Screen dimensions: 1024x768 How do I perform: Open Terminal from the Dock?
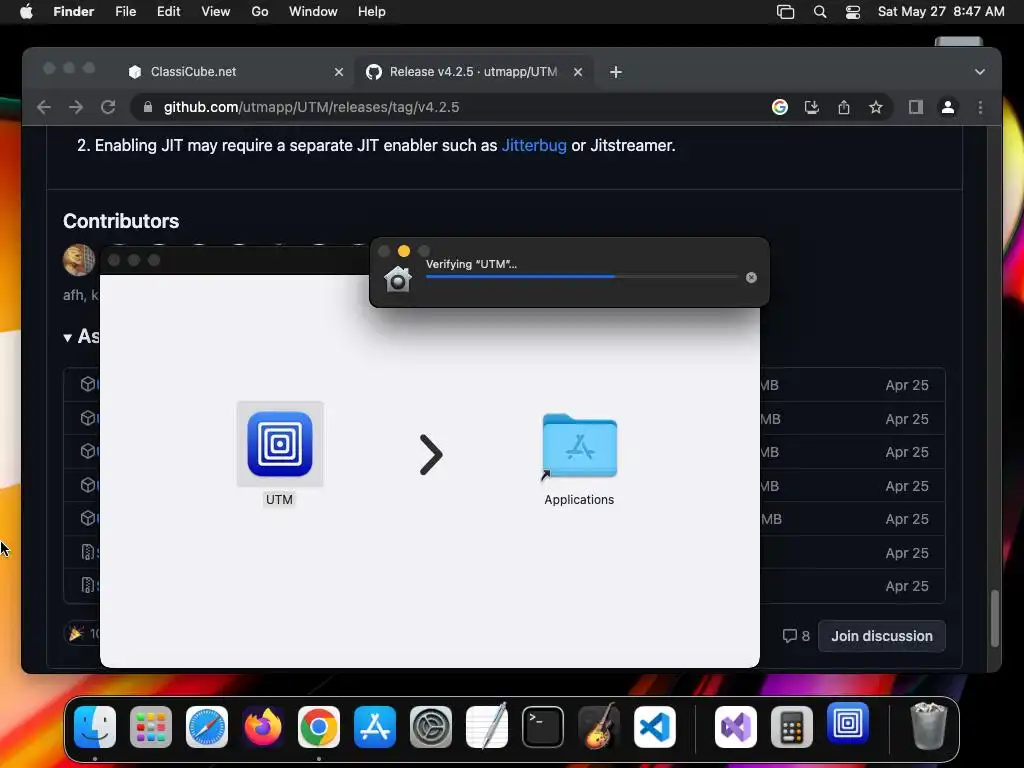click(x=543, y=727)
